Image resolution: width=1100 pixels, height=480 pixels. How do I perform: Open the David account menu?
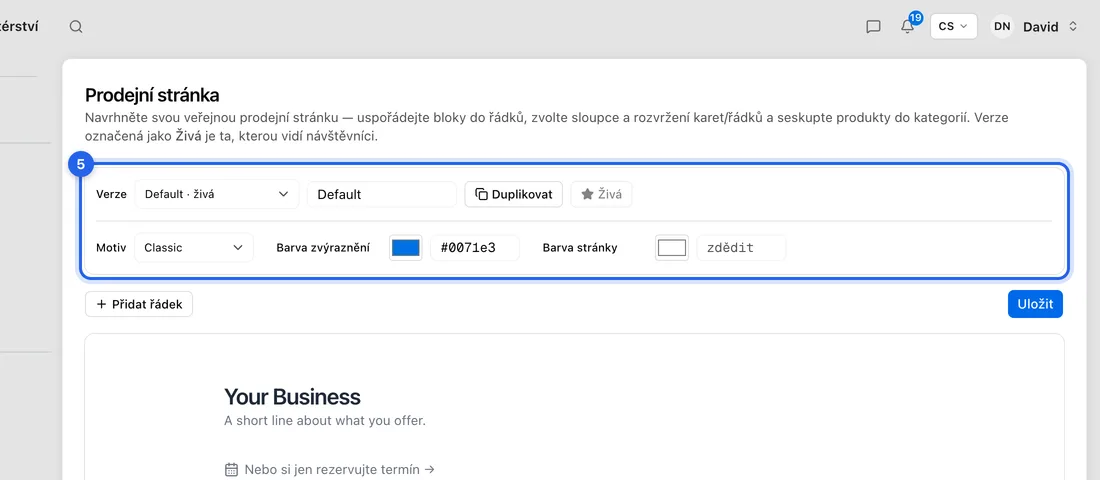1049,27
